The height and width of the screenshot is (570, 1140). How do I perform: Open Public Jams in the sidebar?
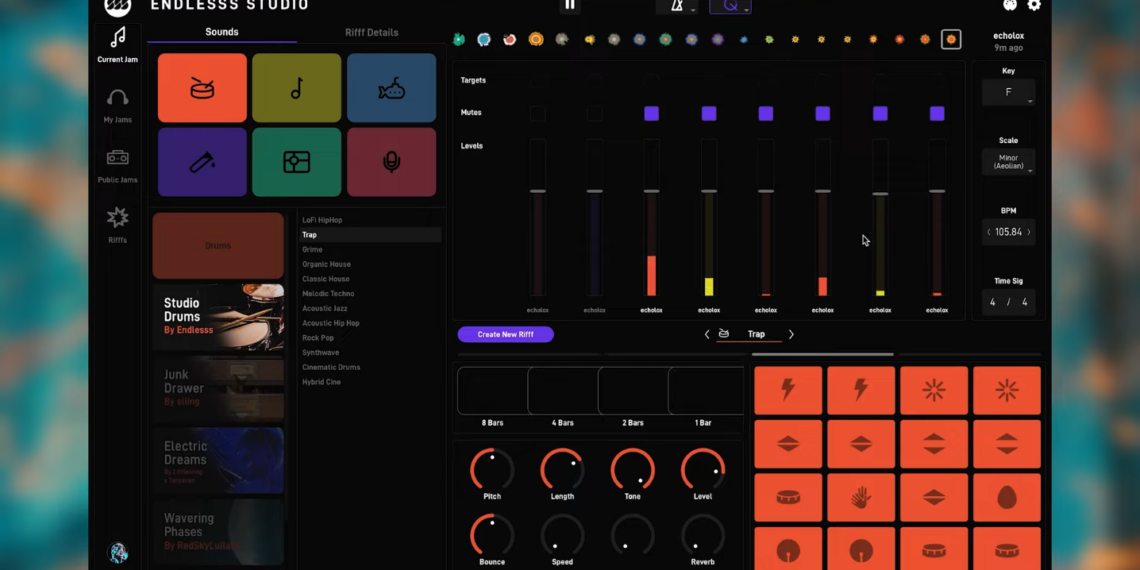click(117, 165)
